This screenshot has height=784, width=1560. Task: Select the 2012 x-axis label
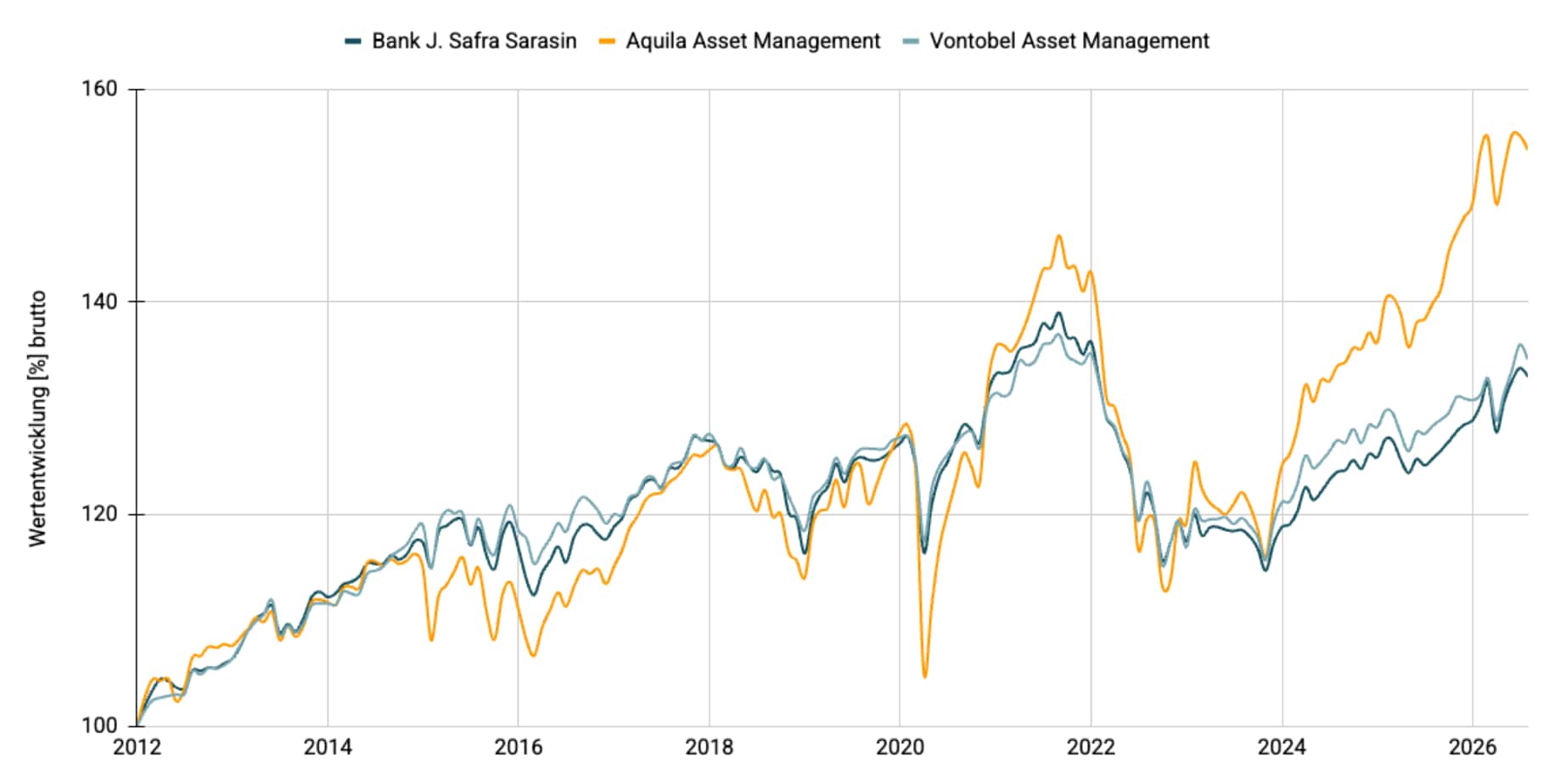pos(137,748)
